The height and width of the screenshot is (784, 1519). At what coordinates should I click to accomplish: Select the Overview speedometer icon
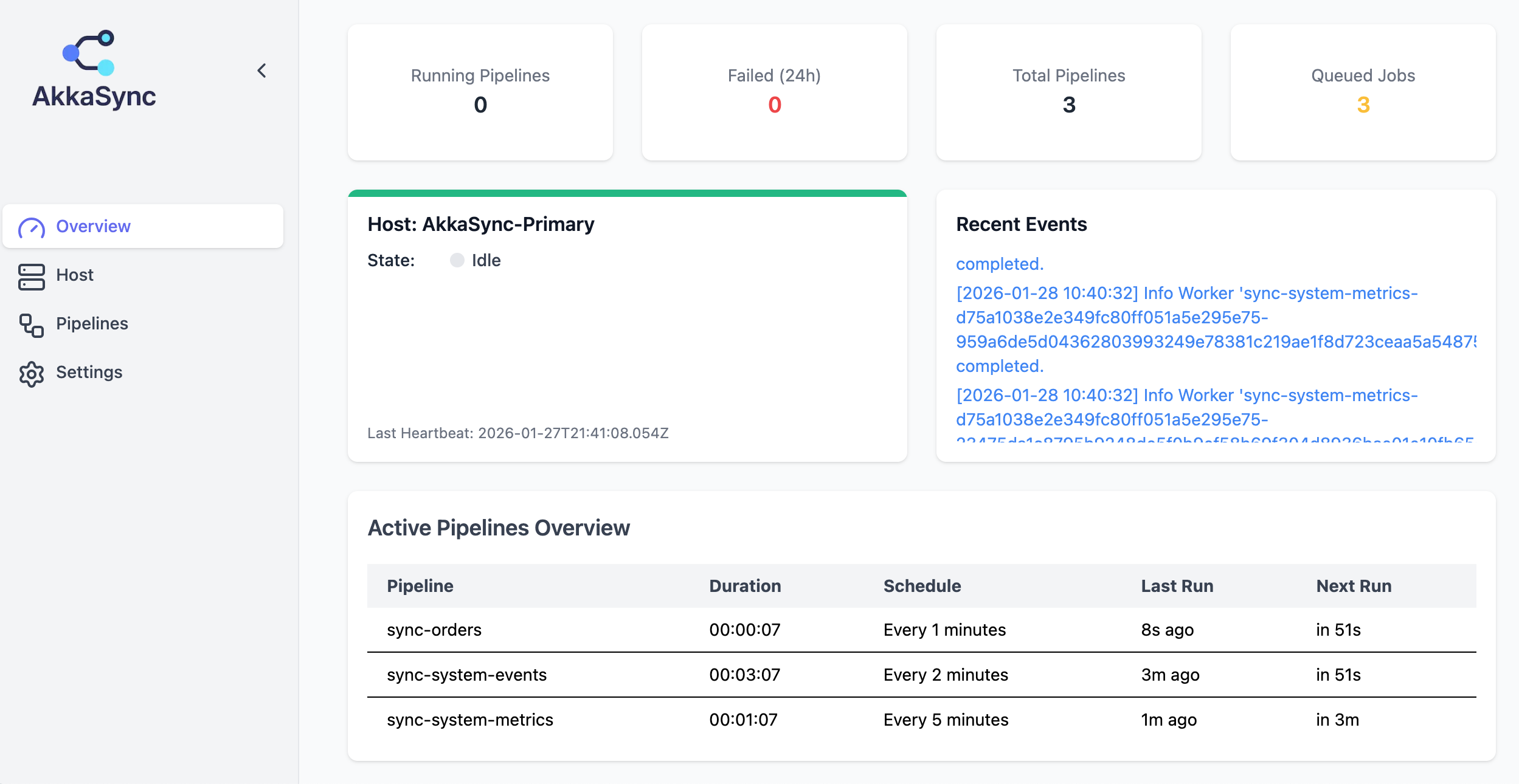(x=32, y=228)
